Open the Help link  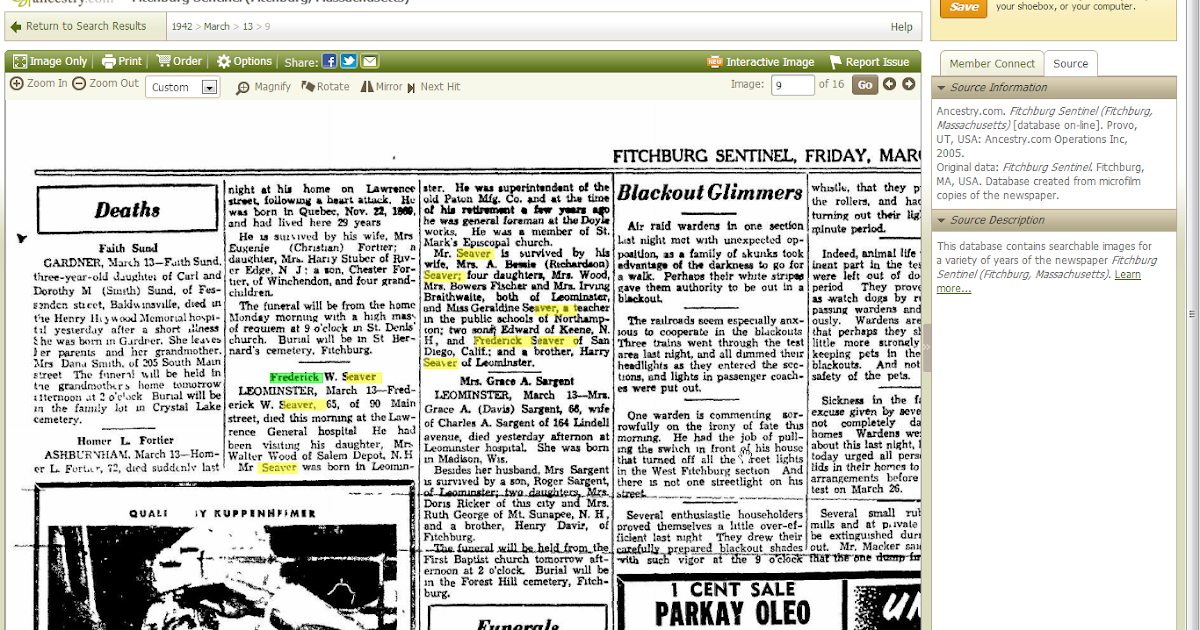click(x=901, y=27)
